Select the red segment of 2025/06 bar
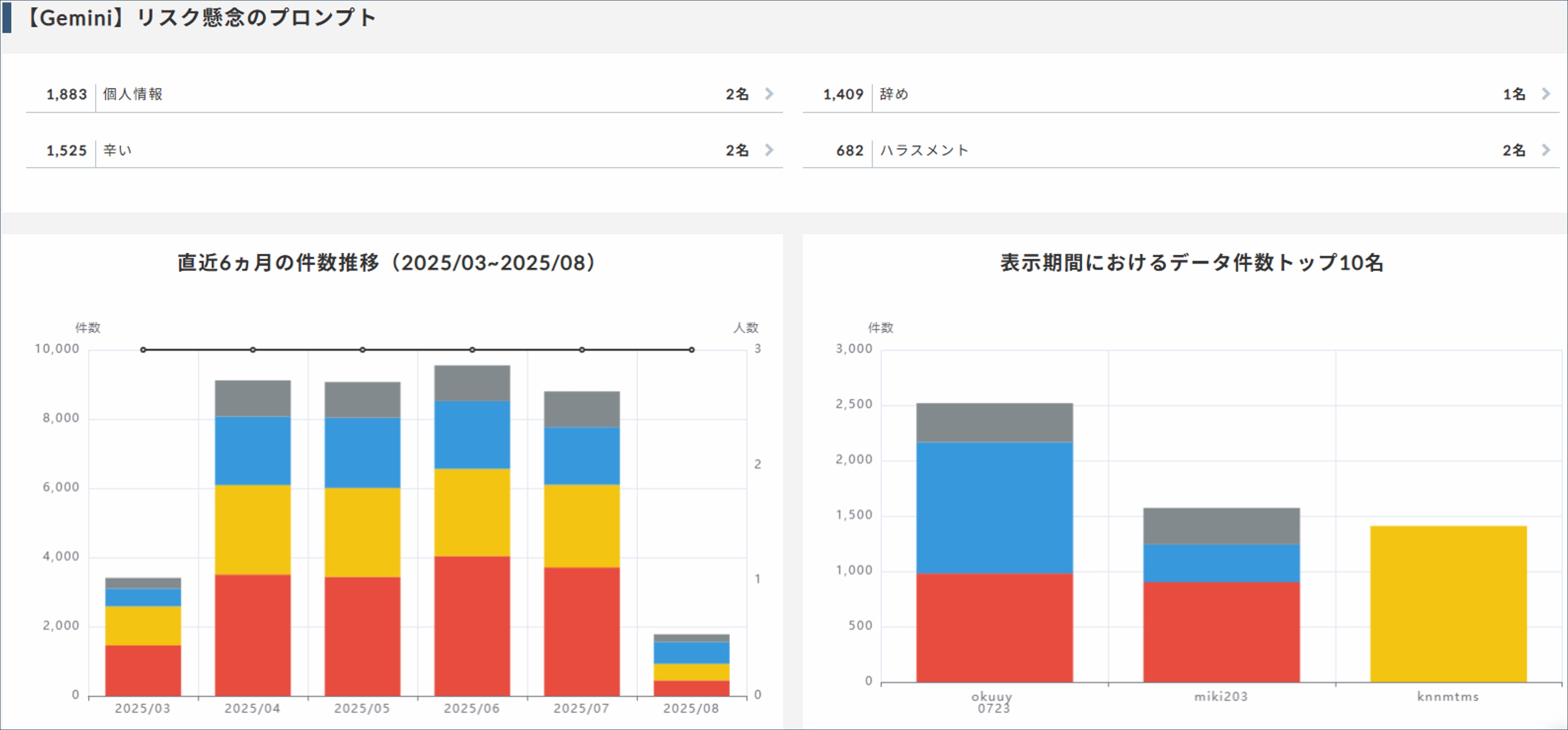The height and width of the screenshot is (730, 1568). tap(472, 625)
